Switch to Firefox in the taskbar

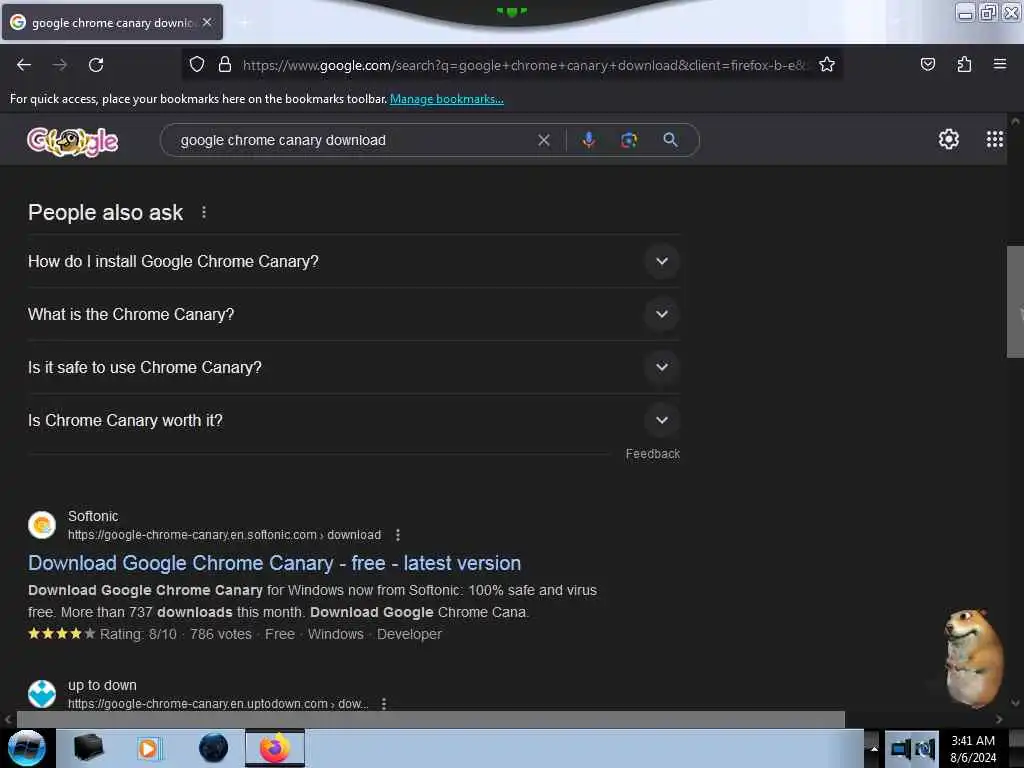[275, 748]
